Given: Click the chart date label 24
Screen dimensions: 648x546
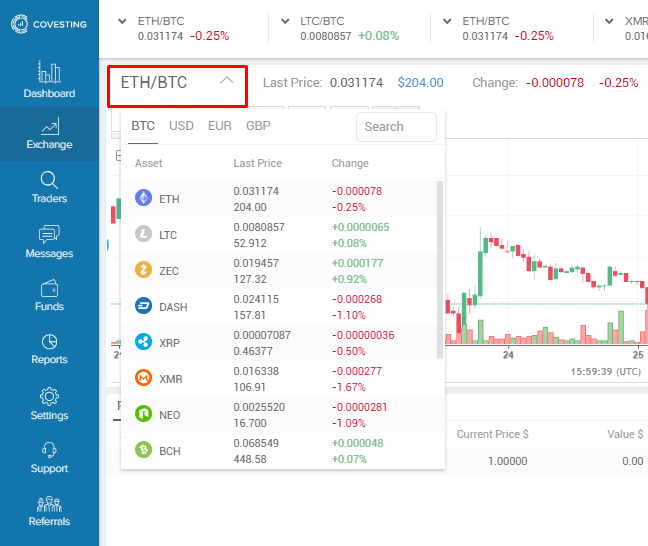Looking at the screenshot, I should coord(508,355).
